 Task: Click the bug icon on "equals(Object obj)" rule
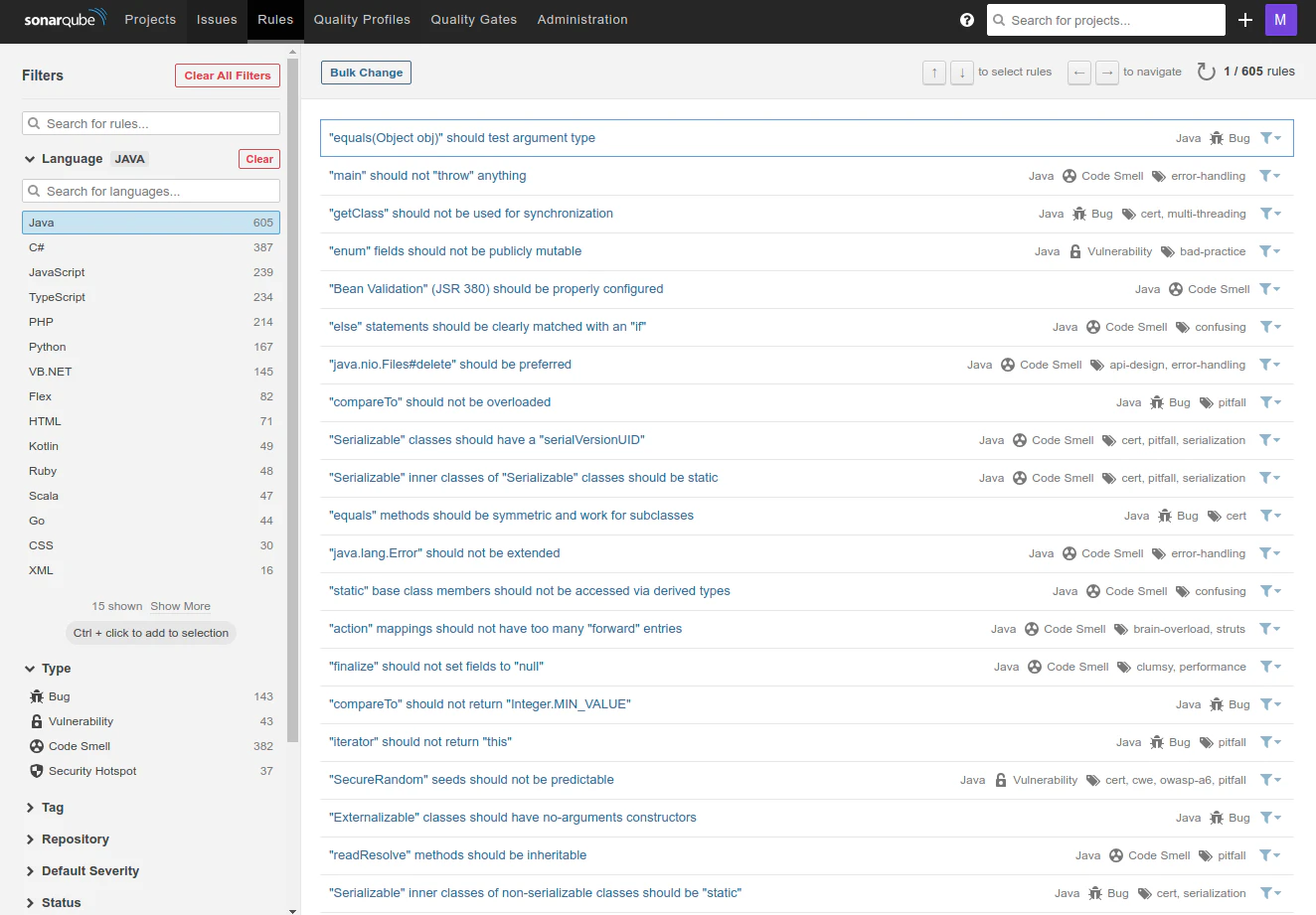tap(1217, 138)
